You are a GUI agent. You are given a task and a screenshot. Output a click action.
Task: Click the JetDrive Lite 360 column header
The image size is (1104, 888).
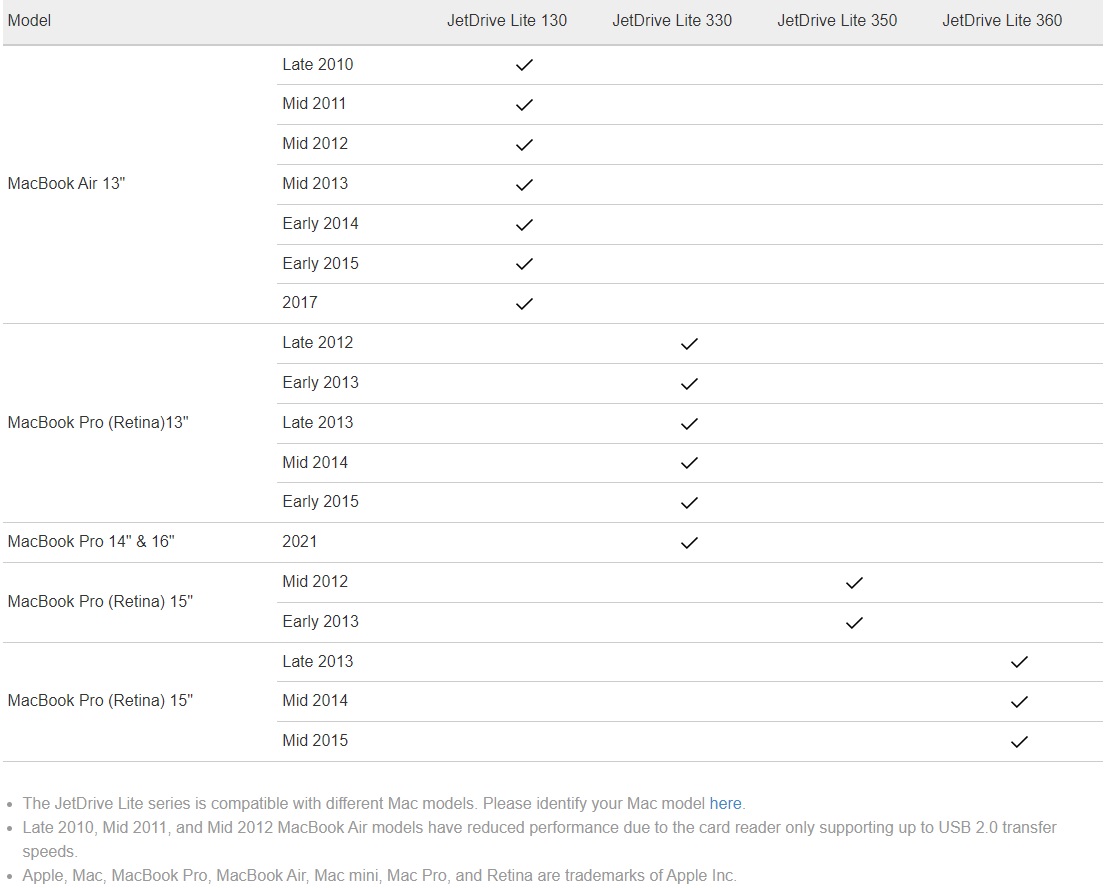1002,20
